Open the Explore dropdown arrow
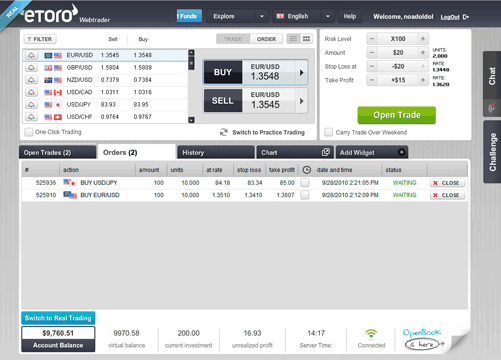501x360 pixels. (262, 16)
